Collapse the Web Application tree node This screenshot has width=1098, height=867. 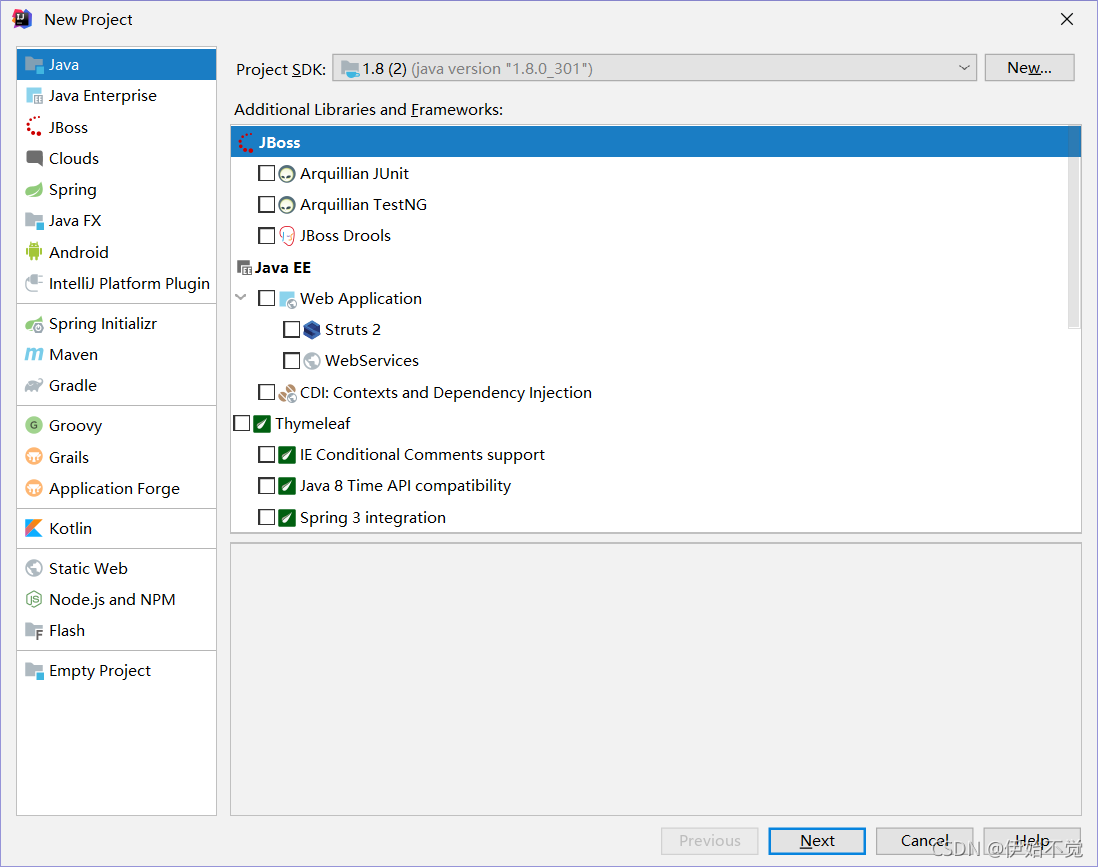241,297
